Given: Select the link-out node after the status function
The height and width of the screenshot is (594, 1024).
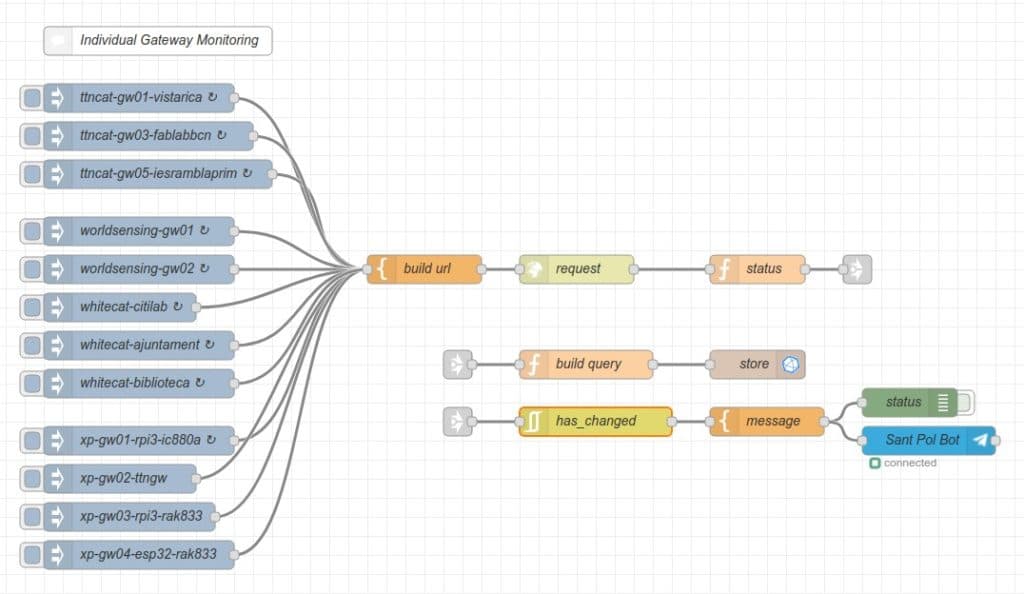Looking at the screenshot, I should (860, 269).
